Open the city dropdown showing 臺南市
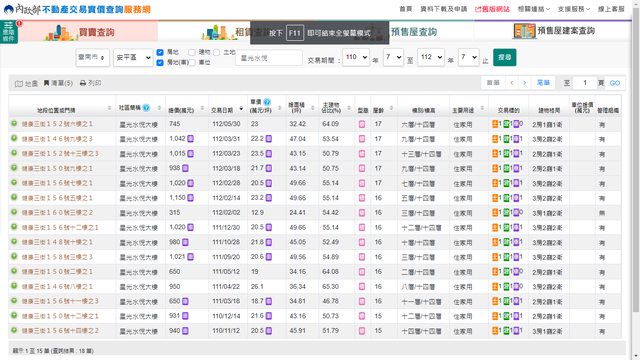Viewport: 640px width, 360px height. [92, 58]
